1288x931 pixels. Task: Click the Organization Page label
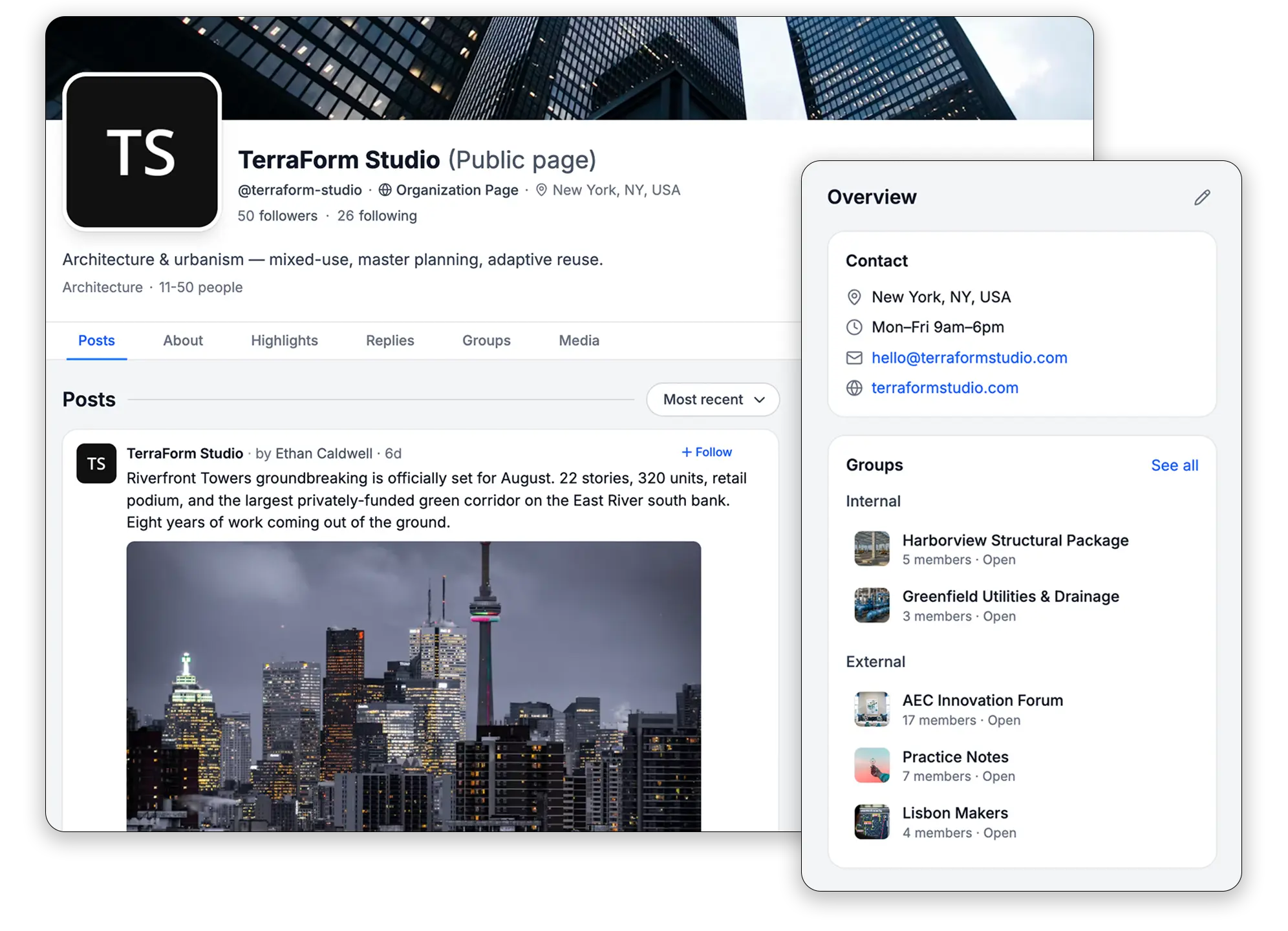point(457,190)
